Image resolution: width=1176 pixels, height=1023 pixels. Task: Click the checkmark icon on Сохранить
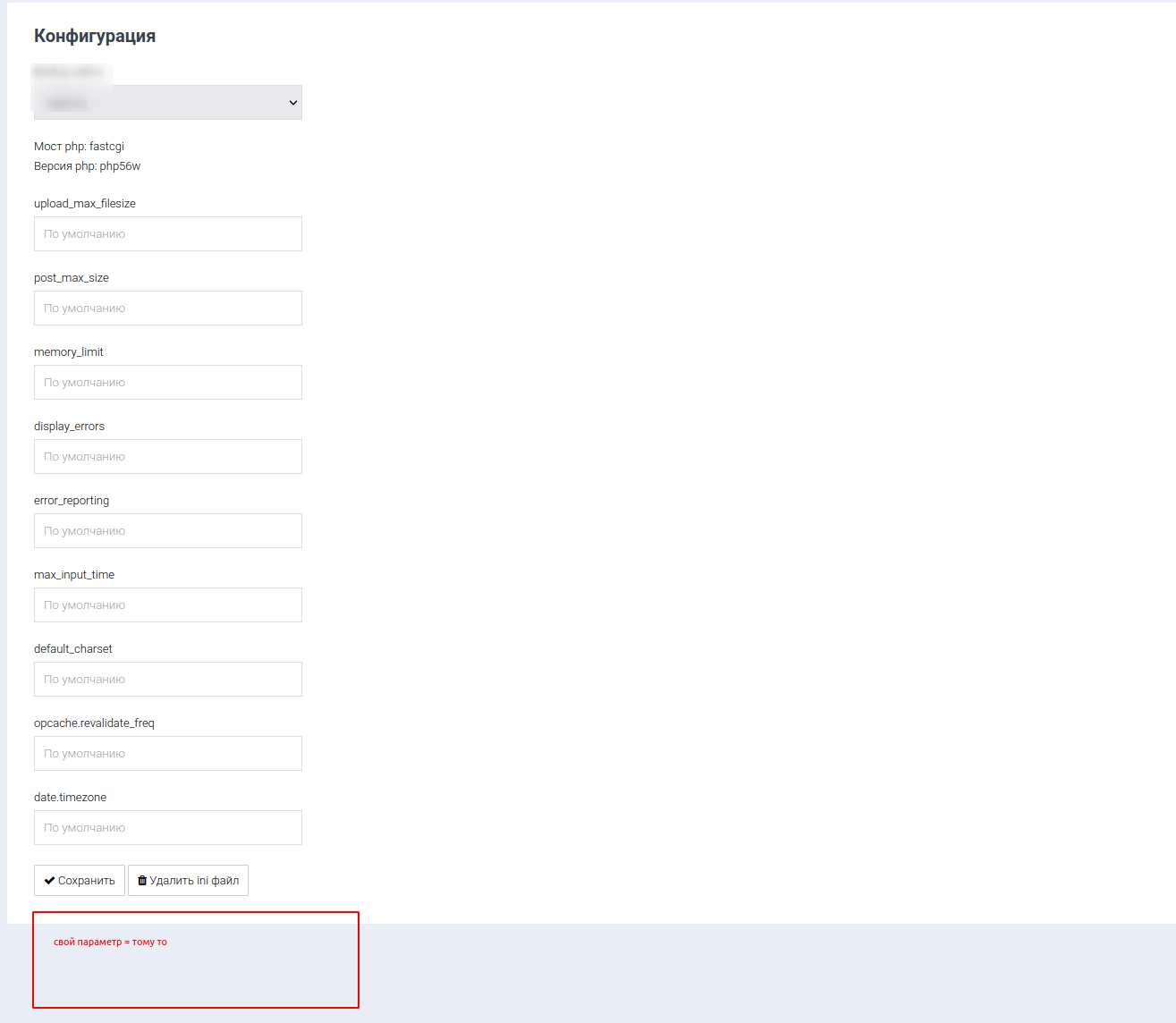click(50, 881)
